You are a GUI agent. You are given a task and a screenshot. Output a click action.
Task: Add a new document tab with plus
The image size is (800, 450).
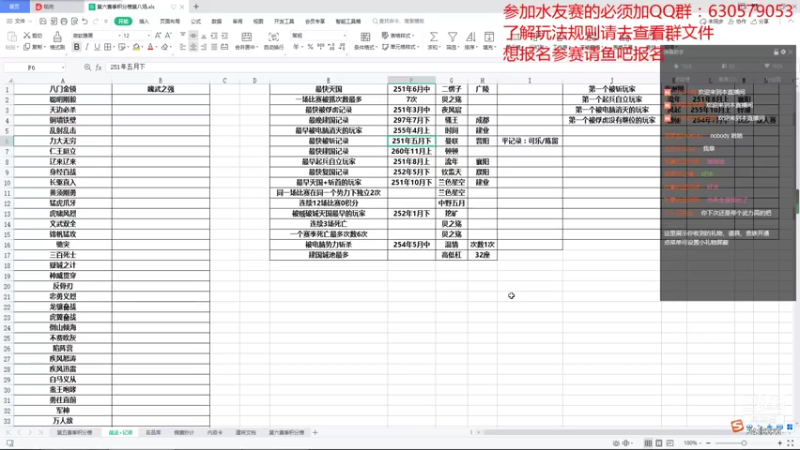tap(196, 7)
